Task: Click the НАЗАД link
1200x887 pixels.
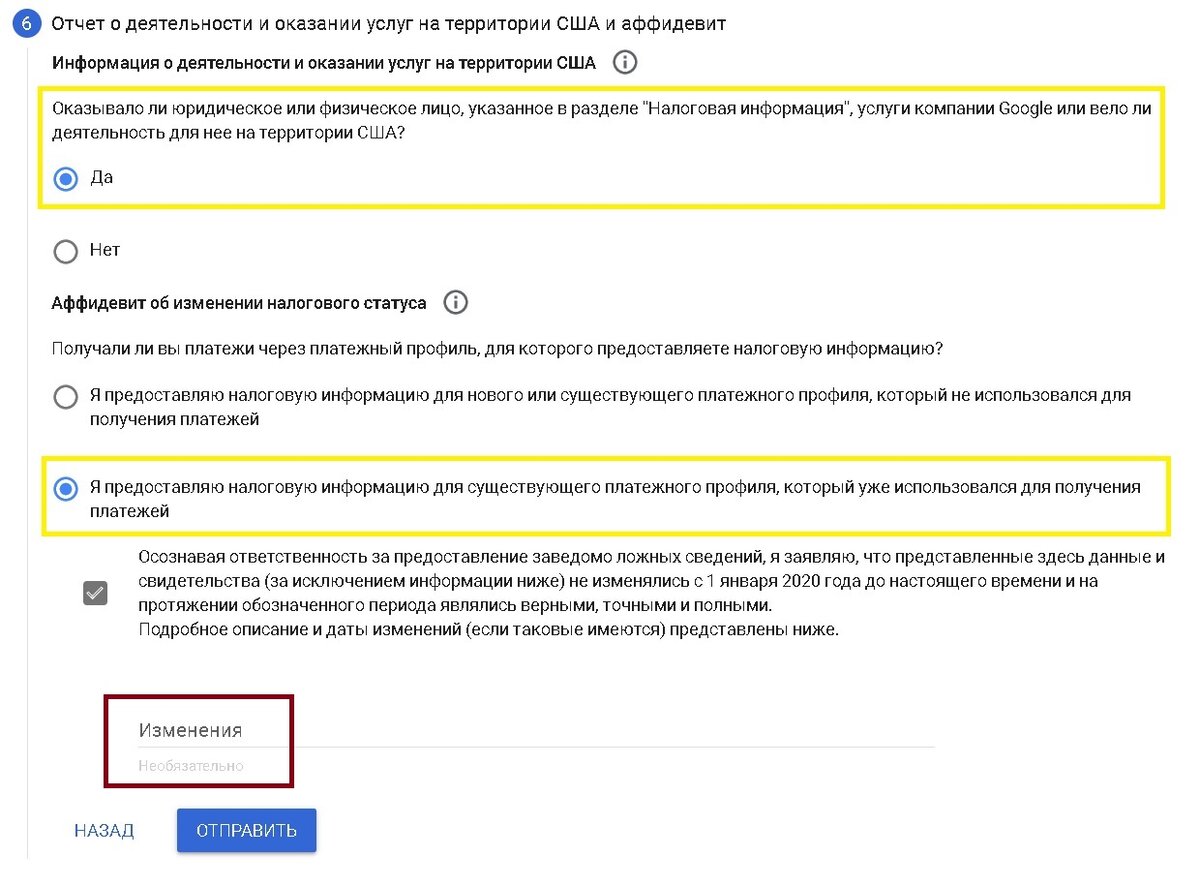Action: (x=104, y=830)
